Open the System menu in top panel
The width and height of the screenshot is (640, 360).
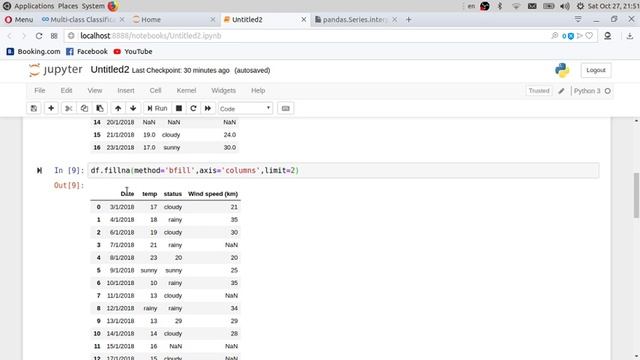point(93,6)
